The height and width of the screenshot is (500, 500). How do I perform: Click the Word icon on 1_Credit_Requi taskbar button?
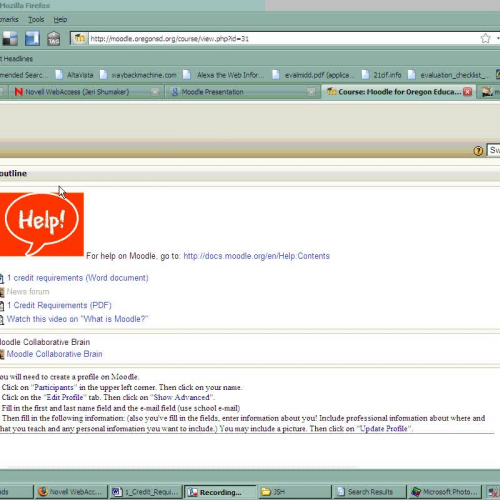[117, 492]
